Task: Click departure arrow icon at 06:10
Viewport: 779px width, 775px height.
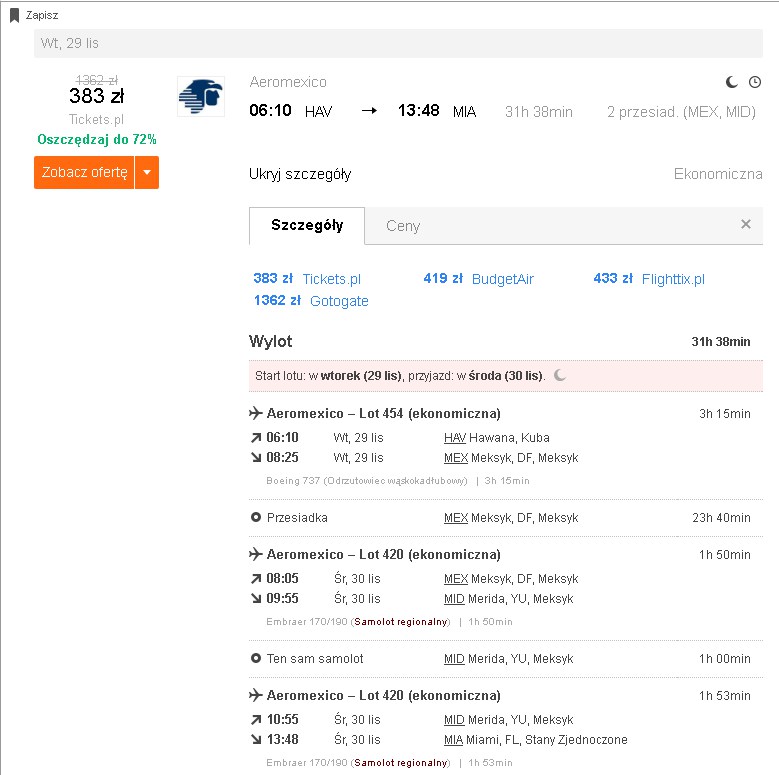Action: click(x=256, y=438)
